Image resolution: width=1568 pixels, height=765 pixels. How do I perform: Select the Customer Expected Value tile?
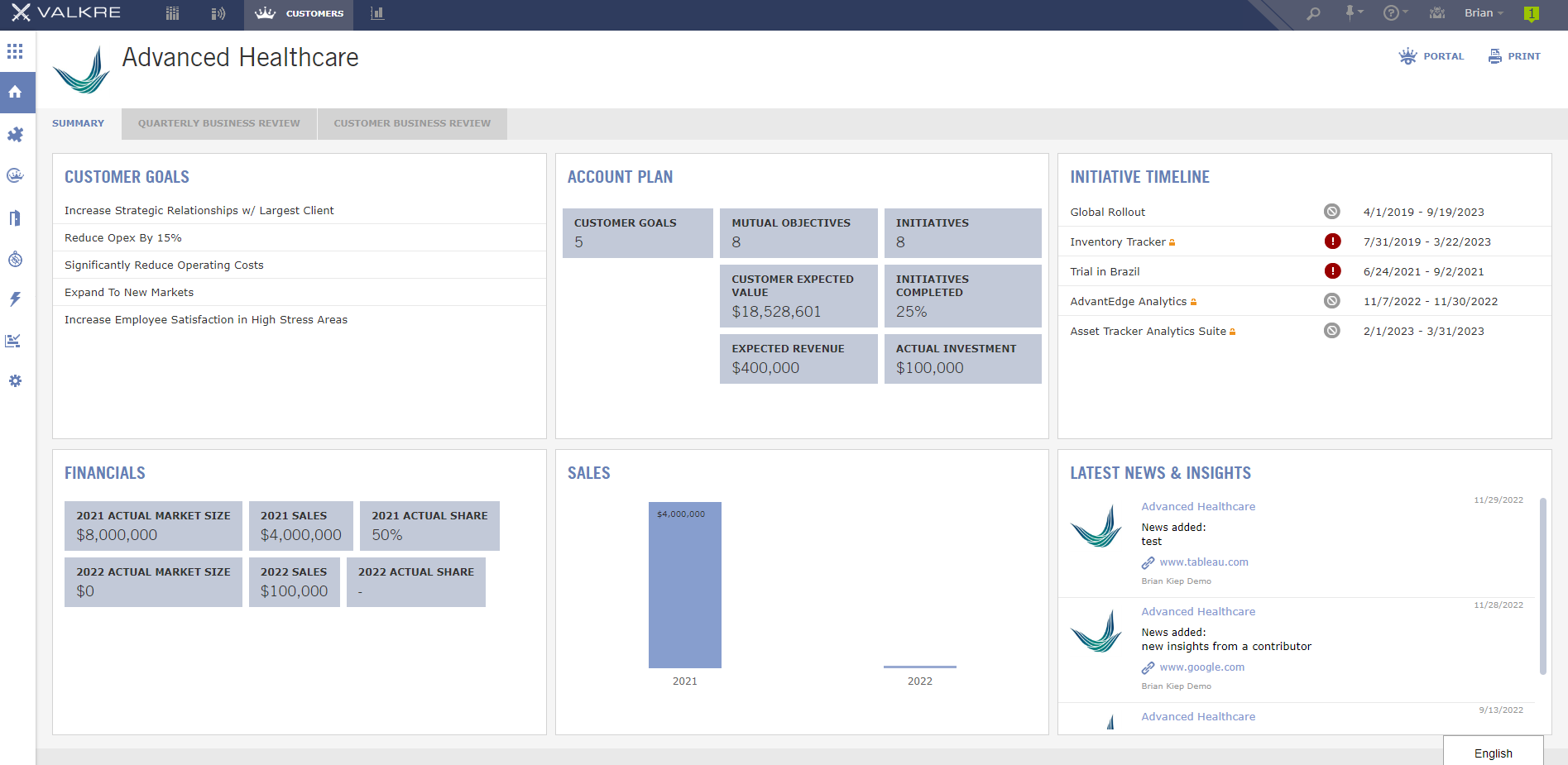click(x=798, y=296)
